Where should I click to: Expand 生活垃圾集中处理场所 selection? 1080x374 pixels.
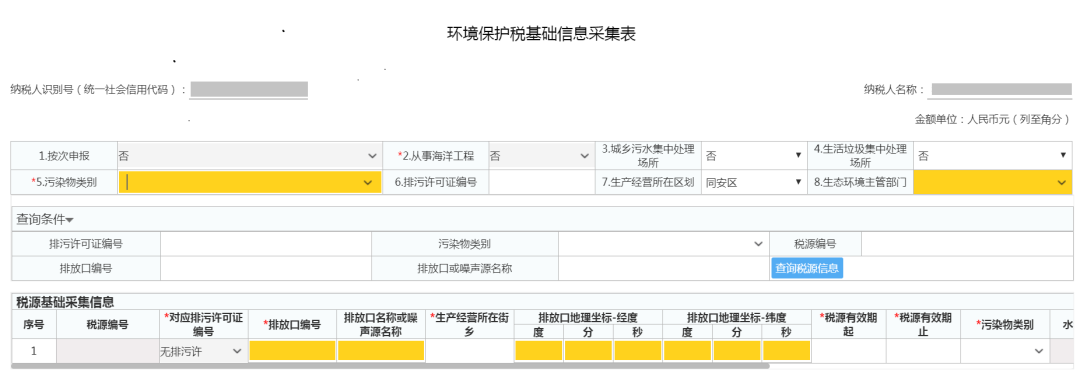pyautogui.click(x=993, y=156)
